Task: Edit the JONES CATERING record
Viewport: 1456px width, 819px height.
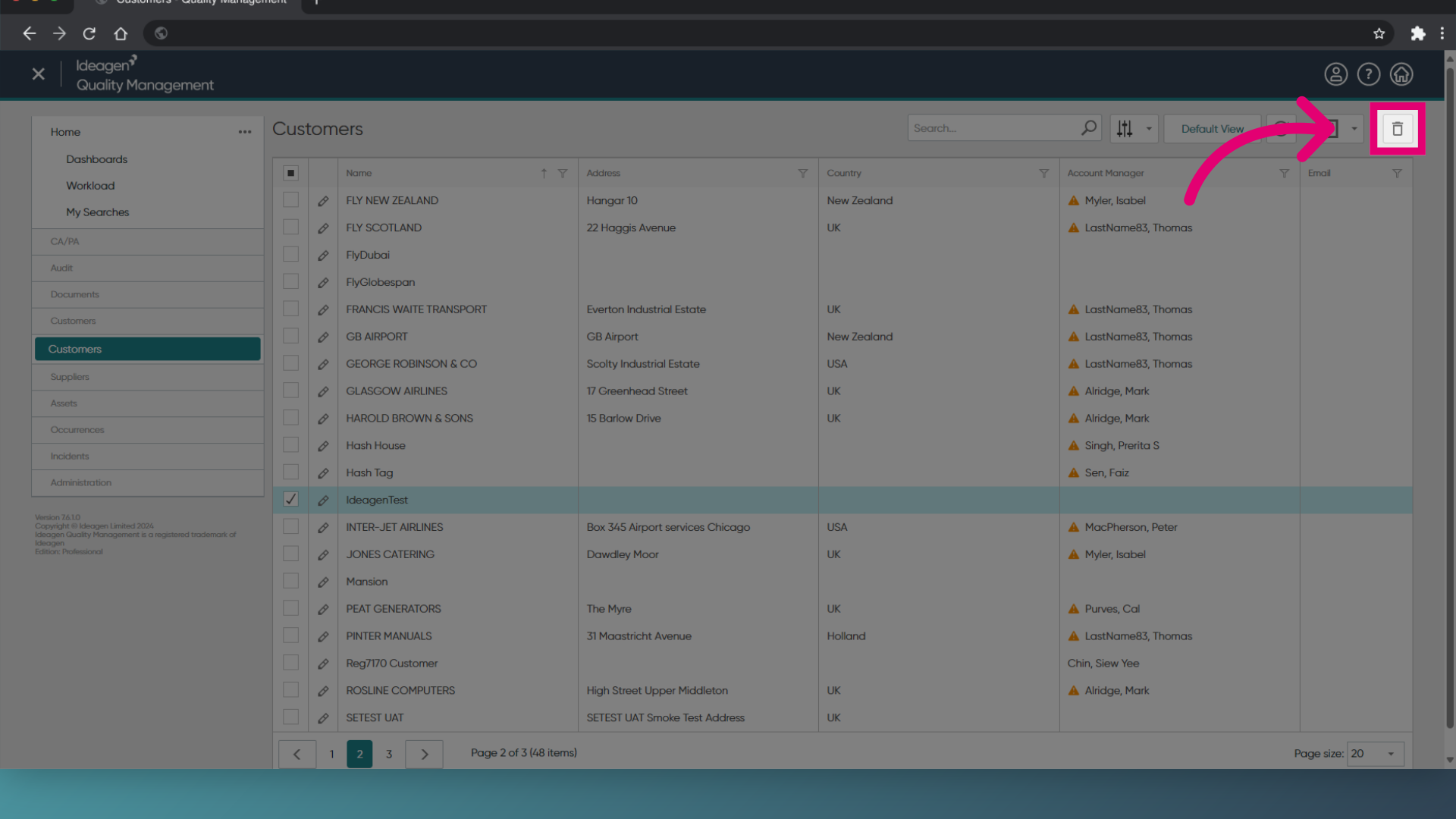Action: [x=323, y=555]
